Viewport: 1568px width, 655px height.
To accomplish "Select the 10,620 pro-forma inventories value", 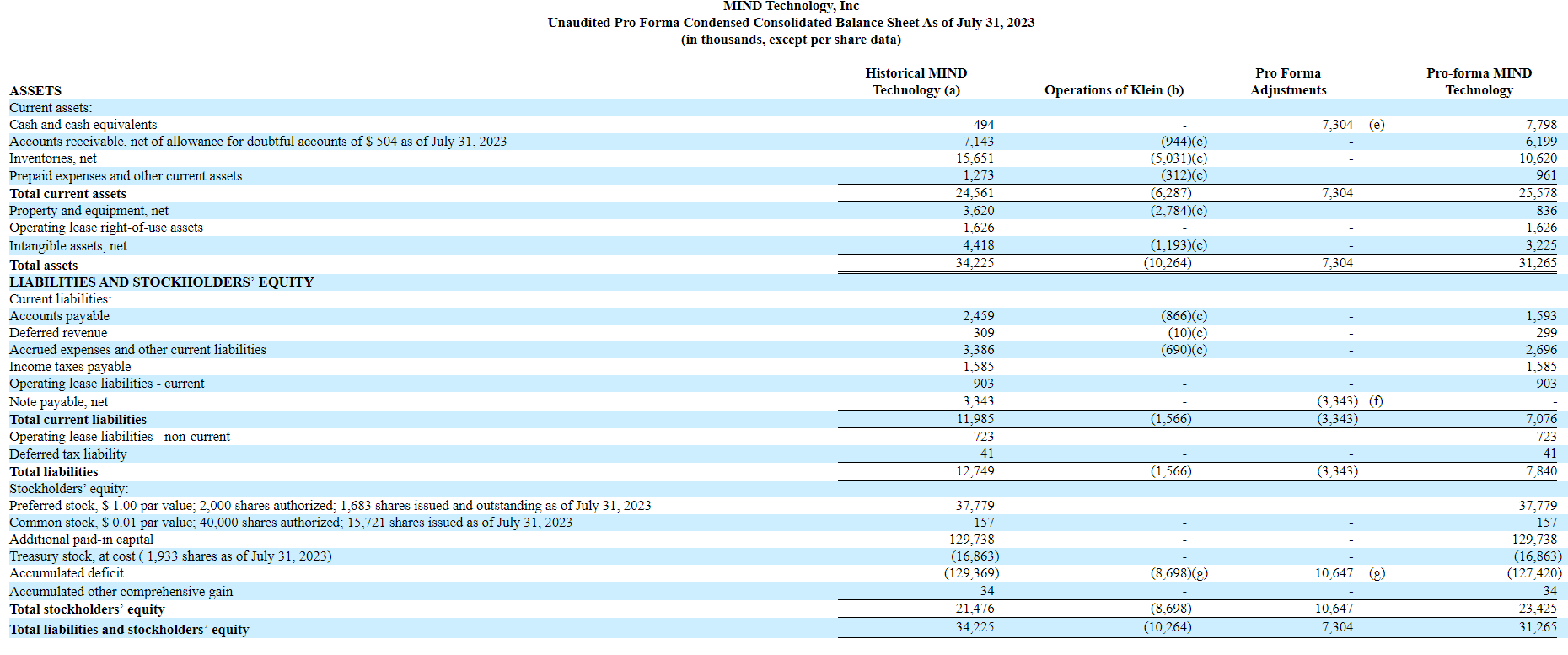I will (x=1538, y=158).
